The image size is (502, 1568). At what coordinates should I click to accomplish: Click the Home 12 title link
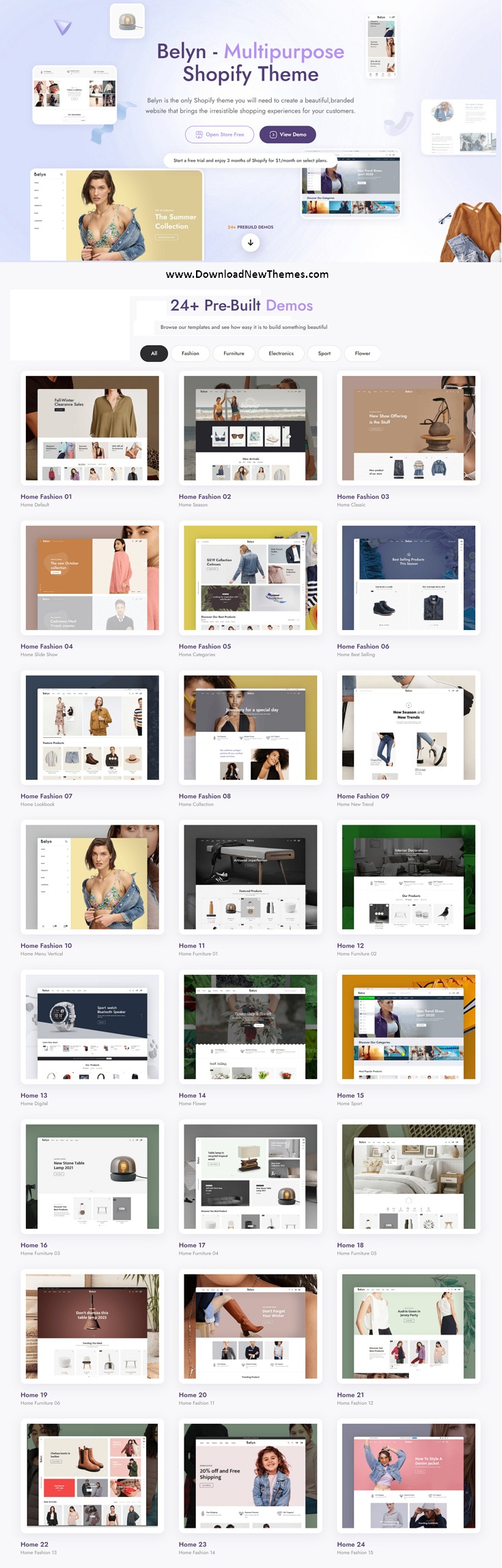[x=350, y=946]
